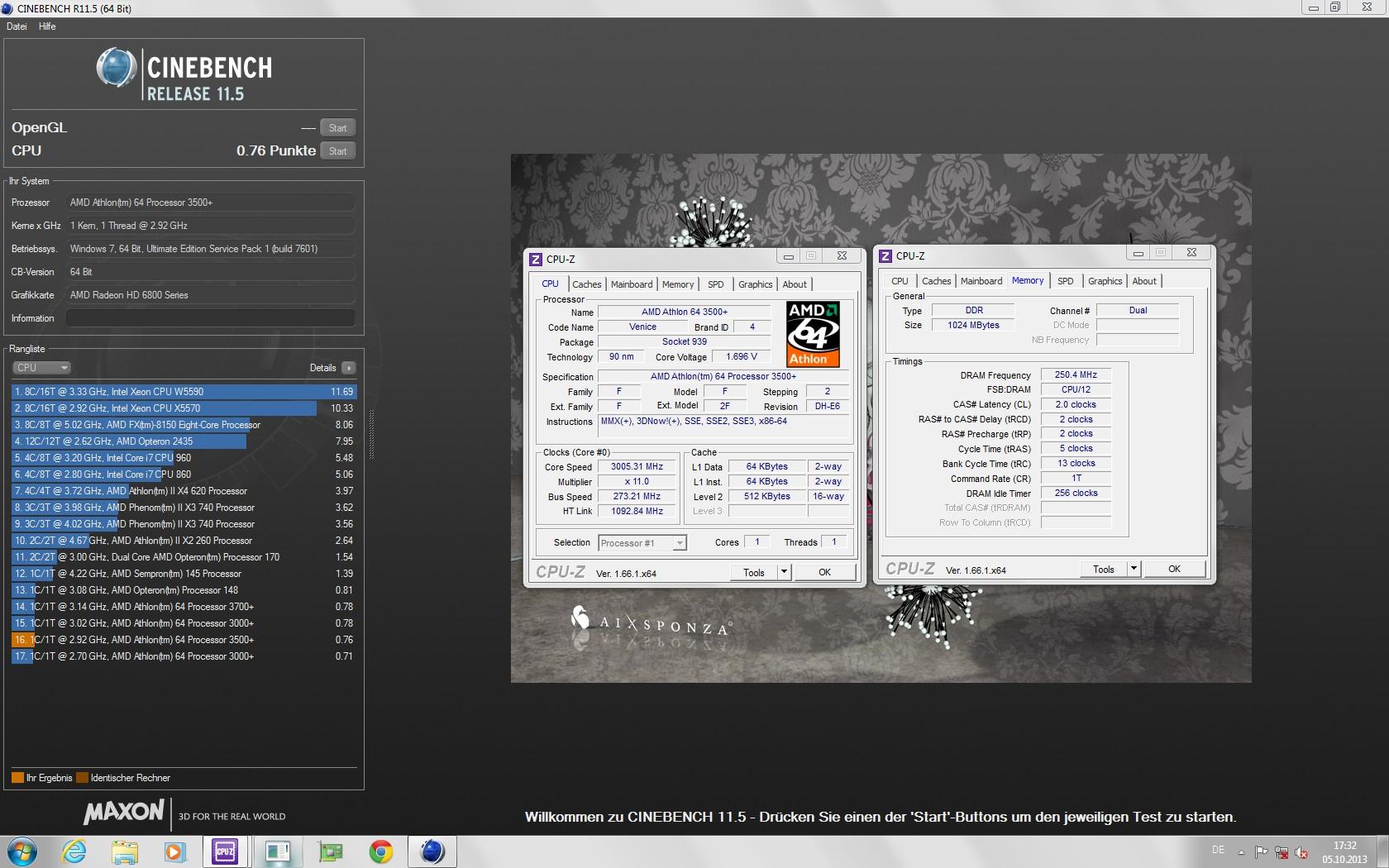
Task: Select ranking entry AMD Opteron 2435
Action: pyautogui.click(x=184, y=441)
